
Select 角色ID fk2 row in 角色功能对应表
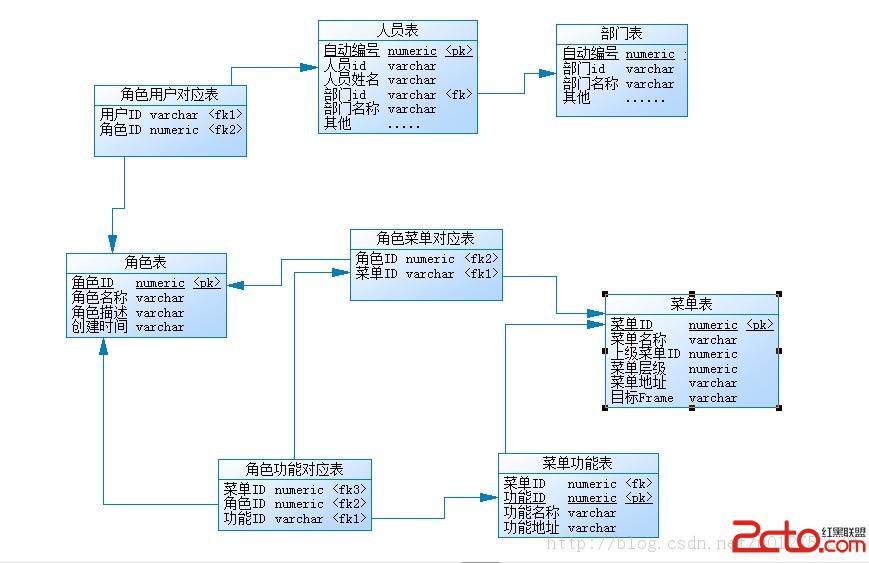coord(295,504)
